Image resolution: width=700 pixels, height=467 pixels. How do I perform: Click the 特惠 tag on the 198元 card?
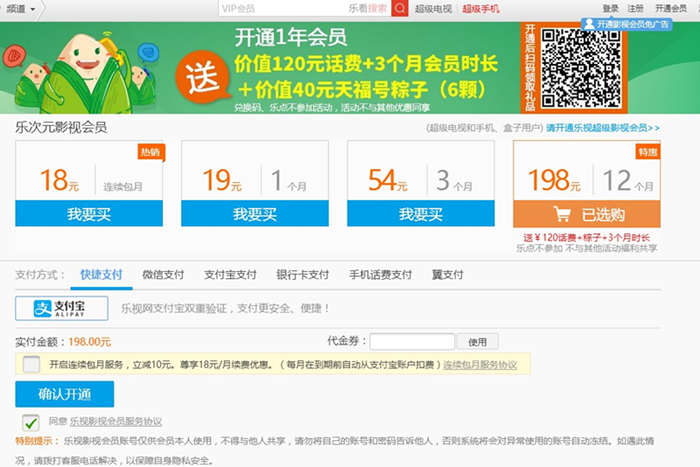tap(648, 152)
